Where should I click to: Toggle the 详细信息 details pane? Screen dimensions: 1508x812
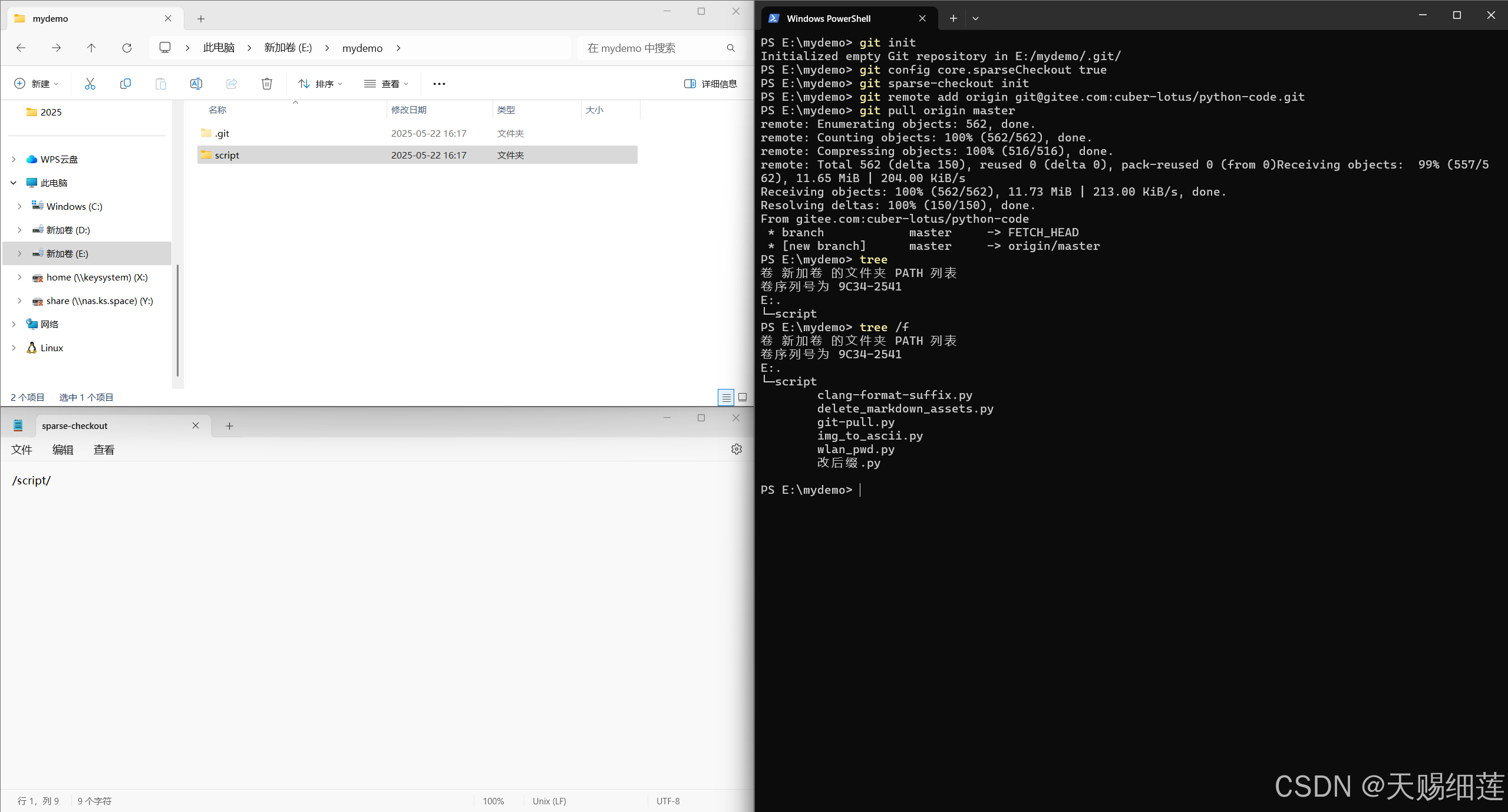711,84
